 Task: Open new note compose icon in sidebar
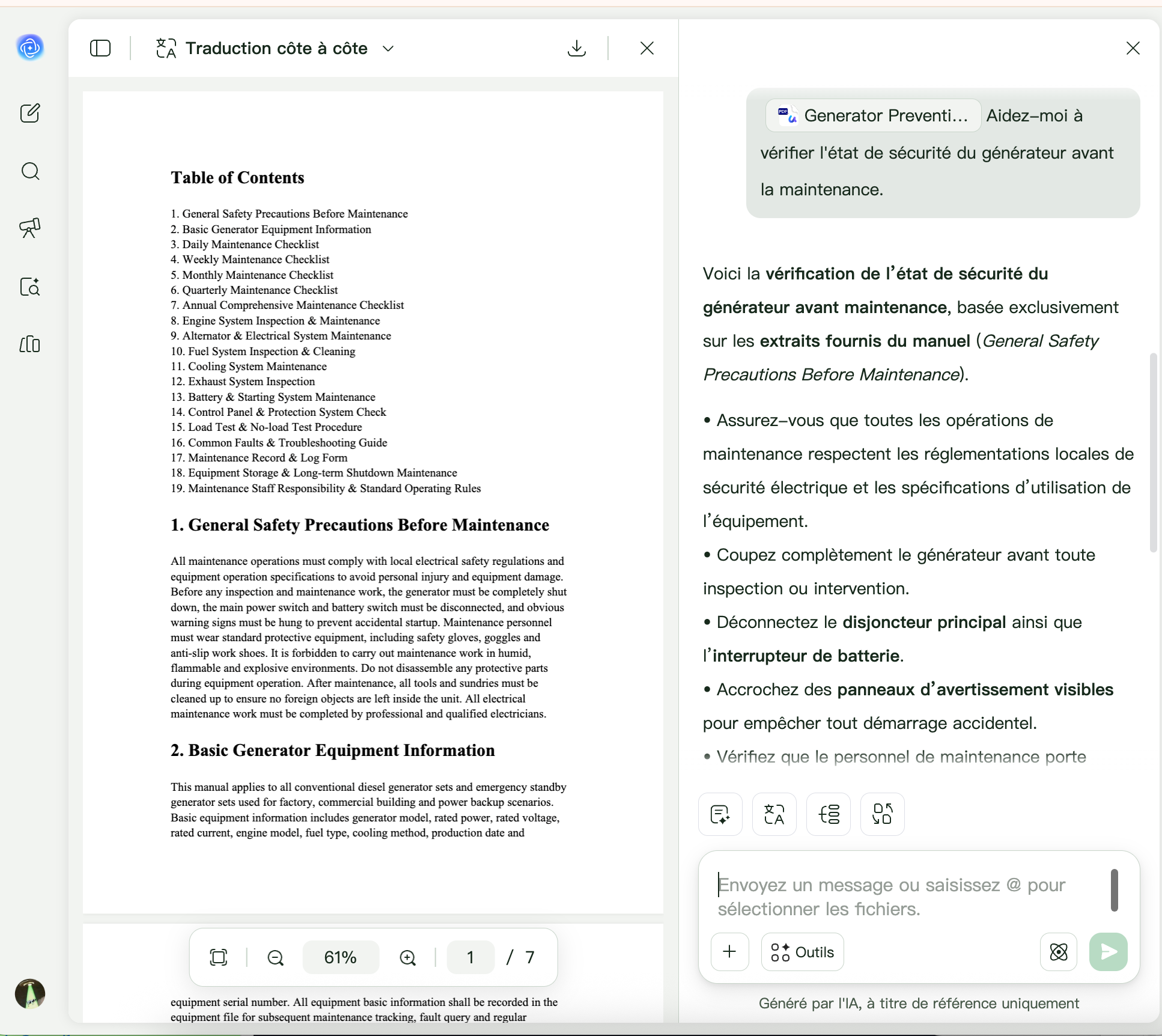click(x=30, y=113)
